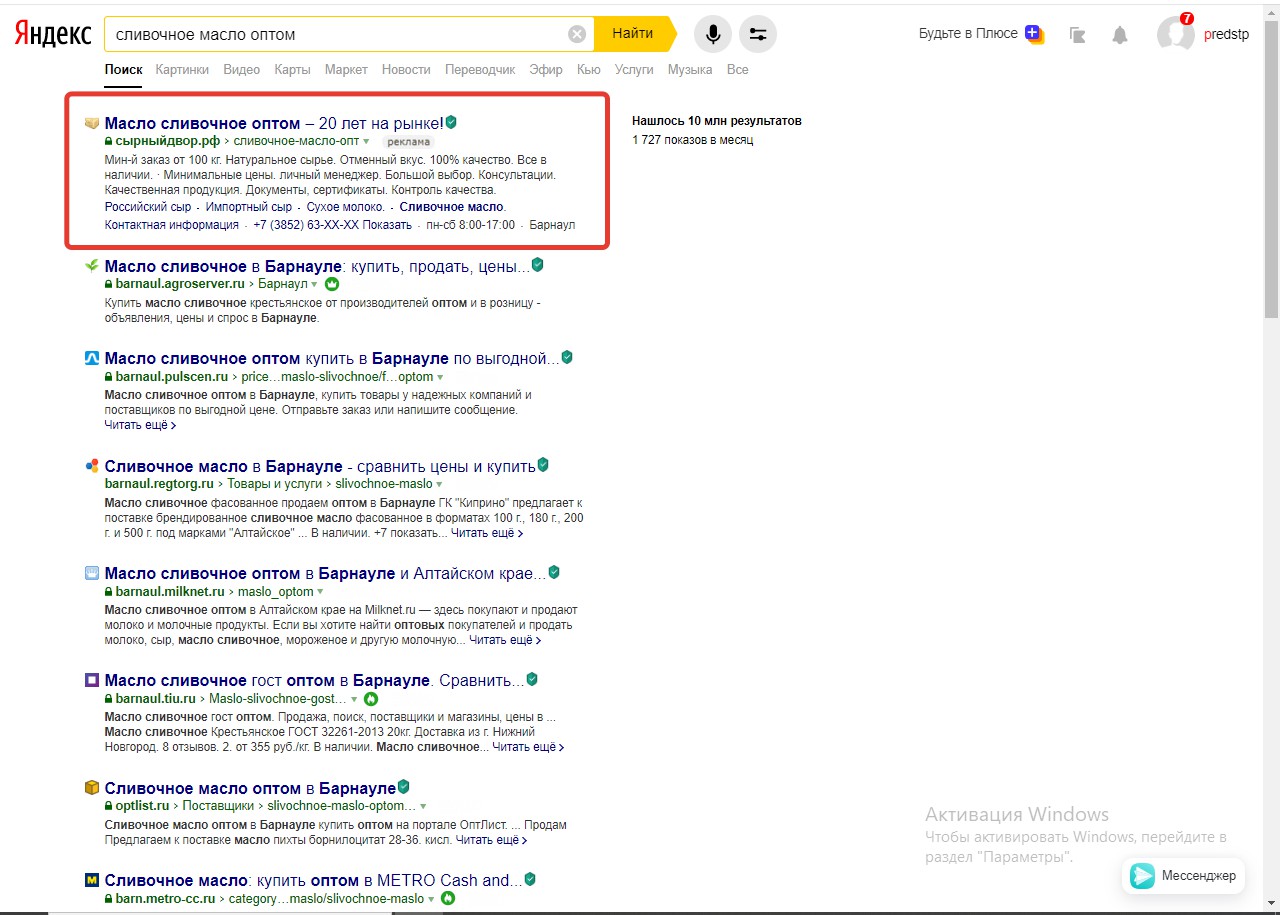Expand dropdown arrow after milknet maslo_optom path

pyautogui.click(x=321, y=592)
